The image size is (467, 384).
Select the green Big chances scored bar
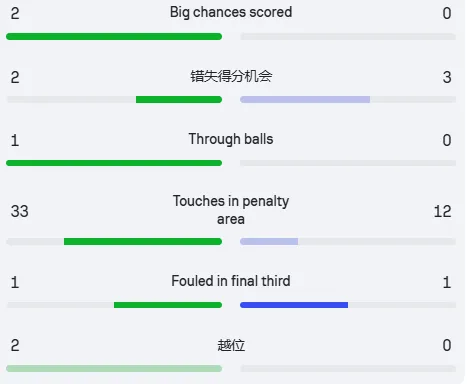(x=114, y=36)
